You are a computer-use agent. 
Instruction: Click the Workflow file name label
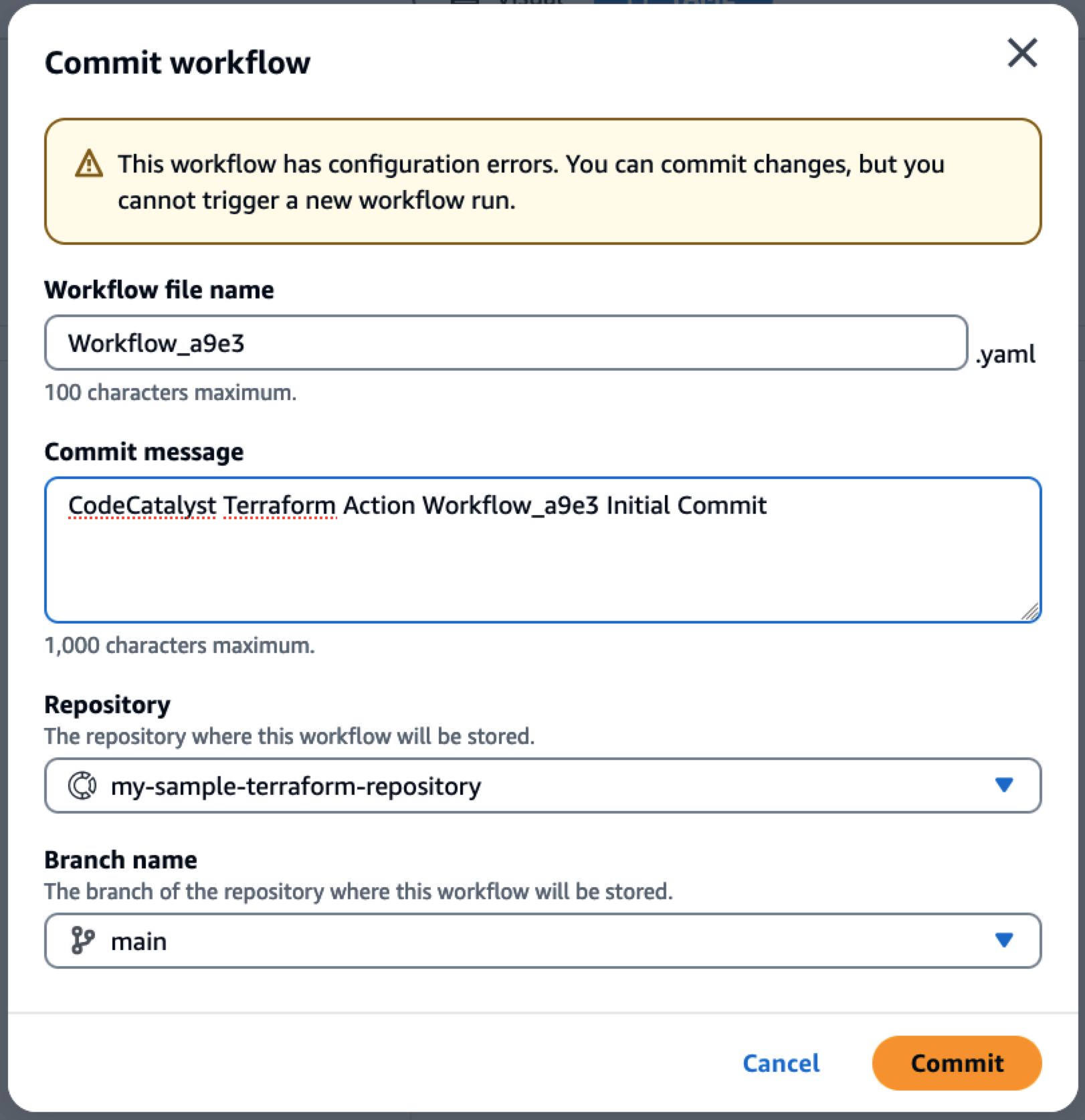tap(159, 290)
